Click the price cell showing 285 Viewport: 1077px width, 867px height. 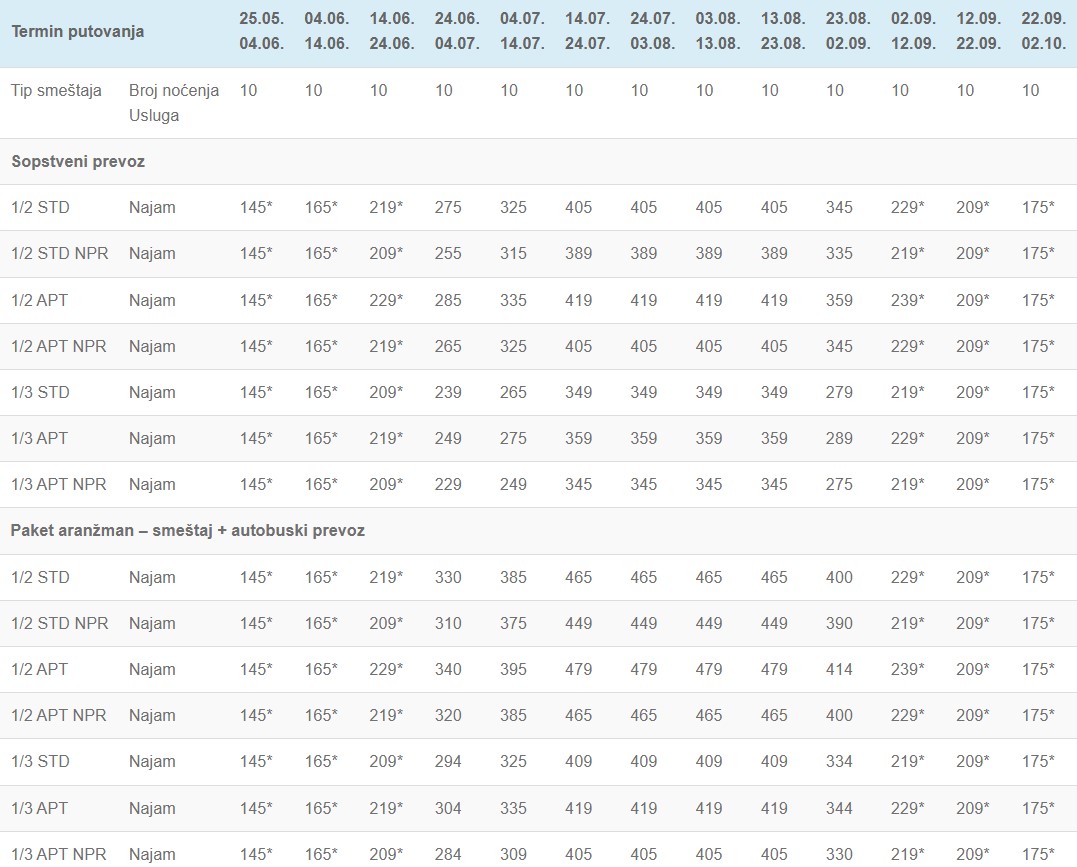[448, 300]
